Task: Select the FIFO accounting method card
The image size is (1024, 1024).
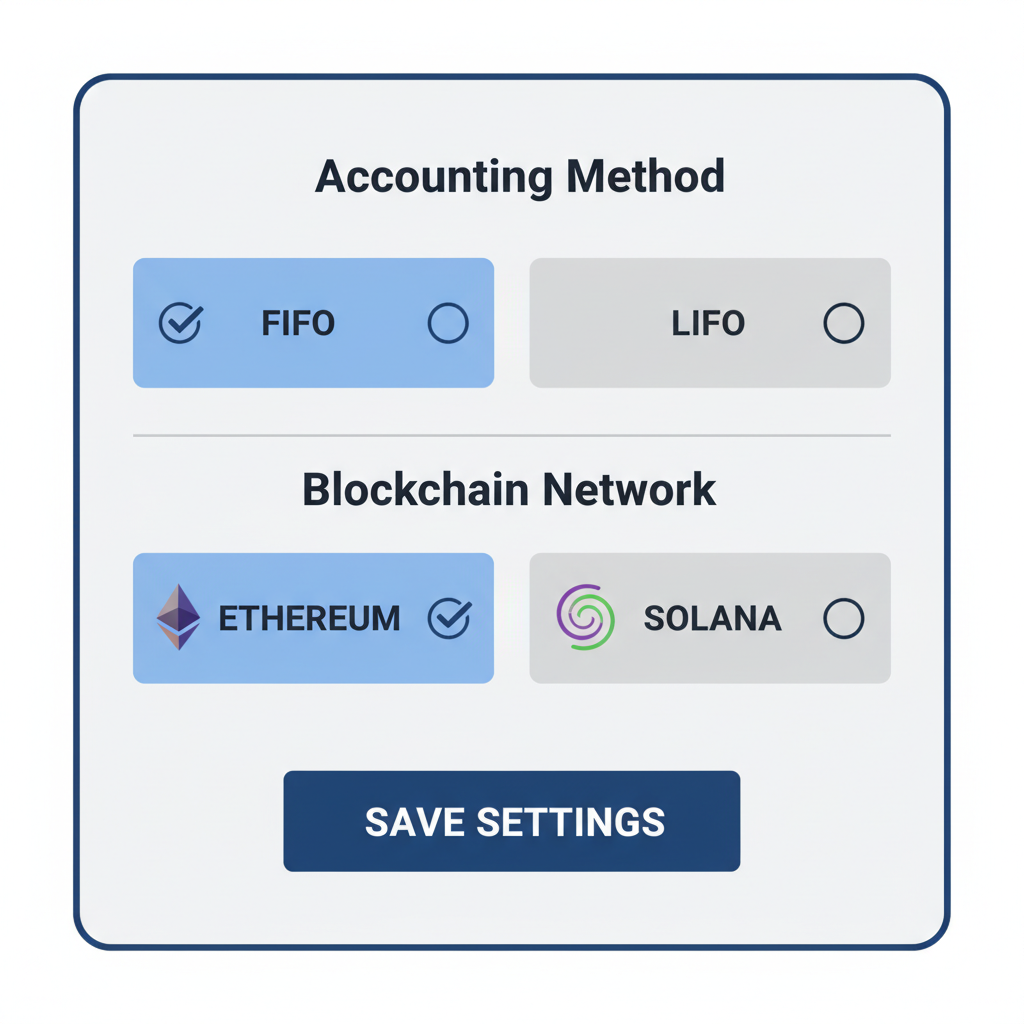Action: tap(313, 323)
